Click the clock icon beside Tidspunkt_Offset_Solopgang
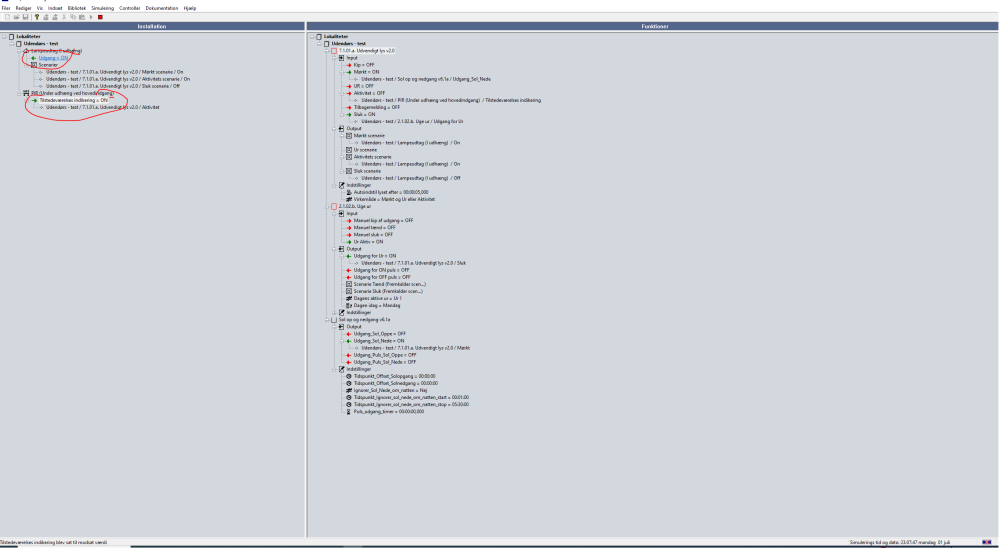 coord(348,376)
